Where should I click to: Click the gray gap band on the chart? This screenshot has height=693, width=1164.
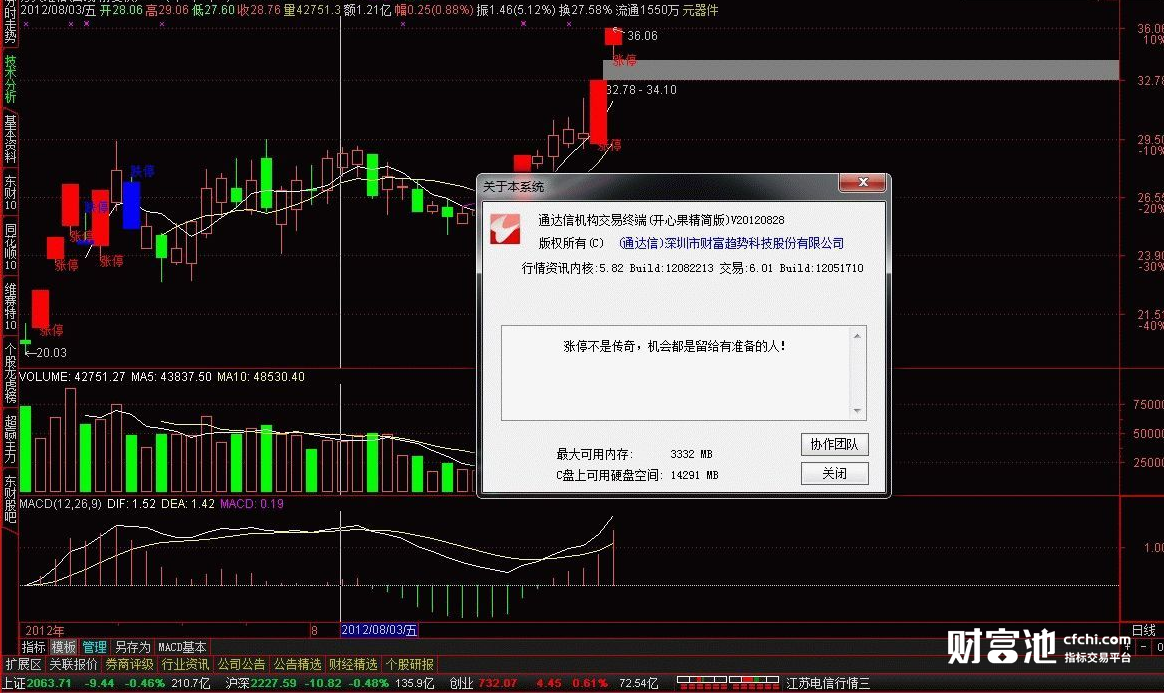[x=861, y=70]
